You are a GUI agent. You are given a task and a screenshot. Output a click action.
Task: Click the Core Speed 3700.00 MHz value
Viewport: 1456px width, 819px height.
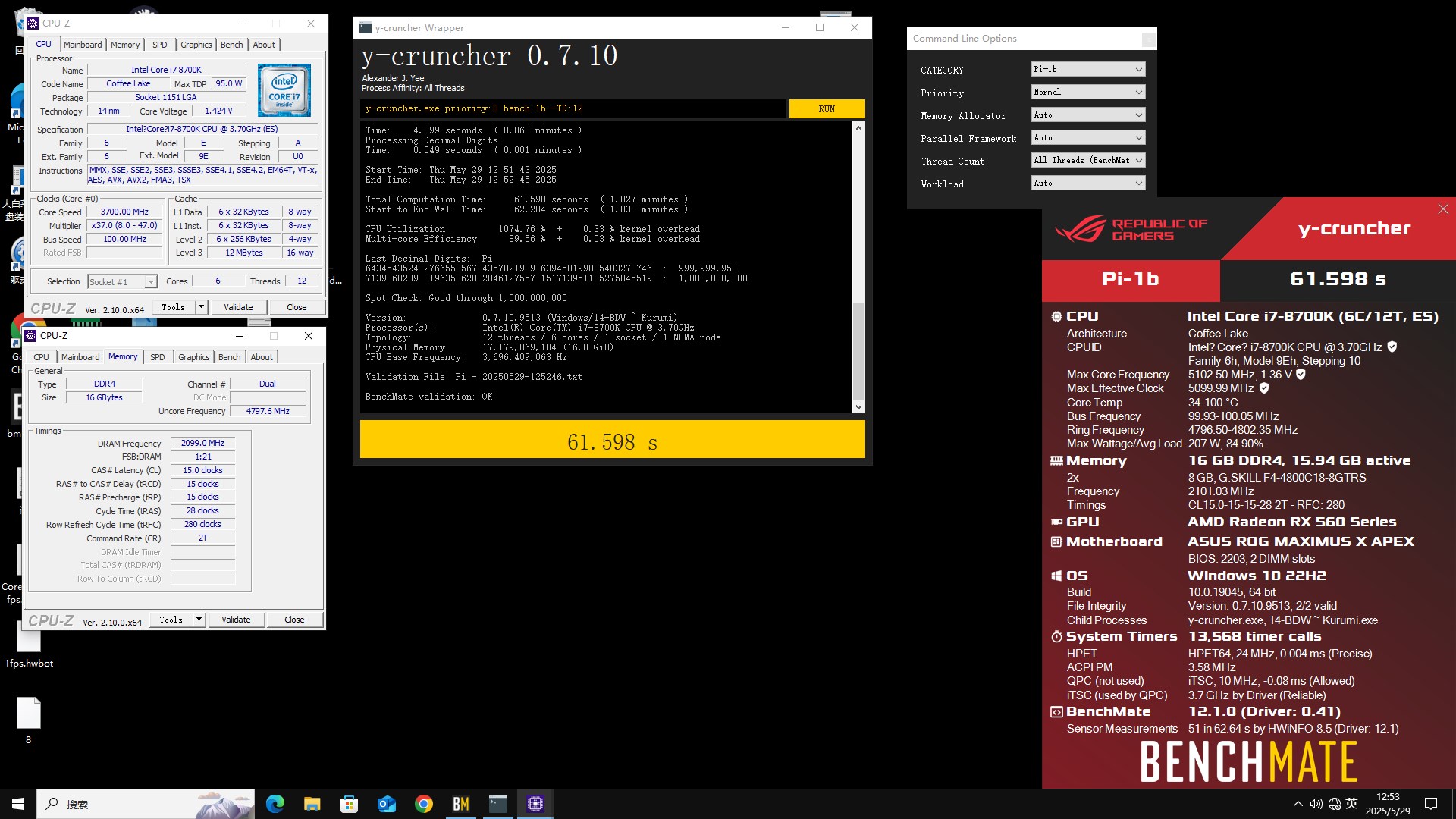pyautogui.click(x=125, y=212)
